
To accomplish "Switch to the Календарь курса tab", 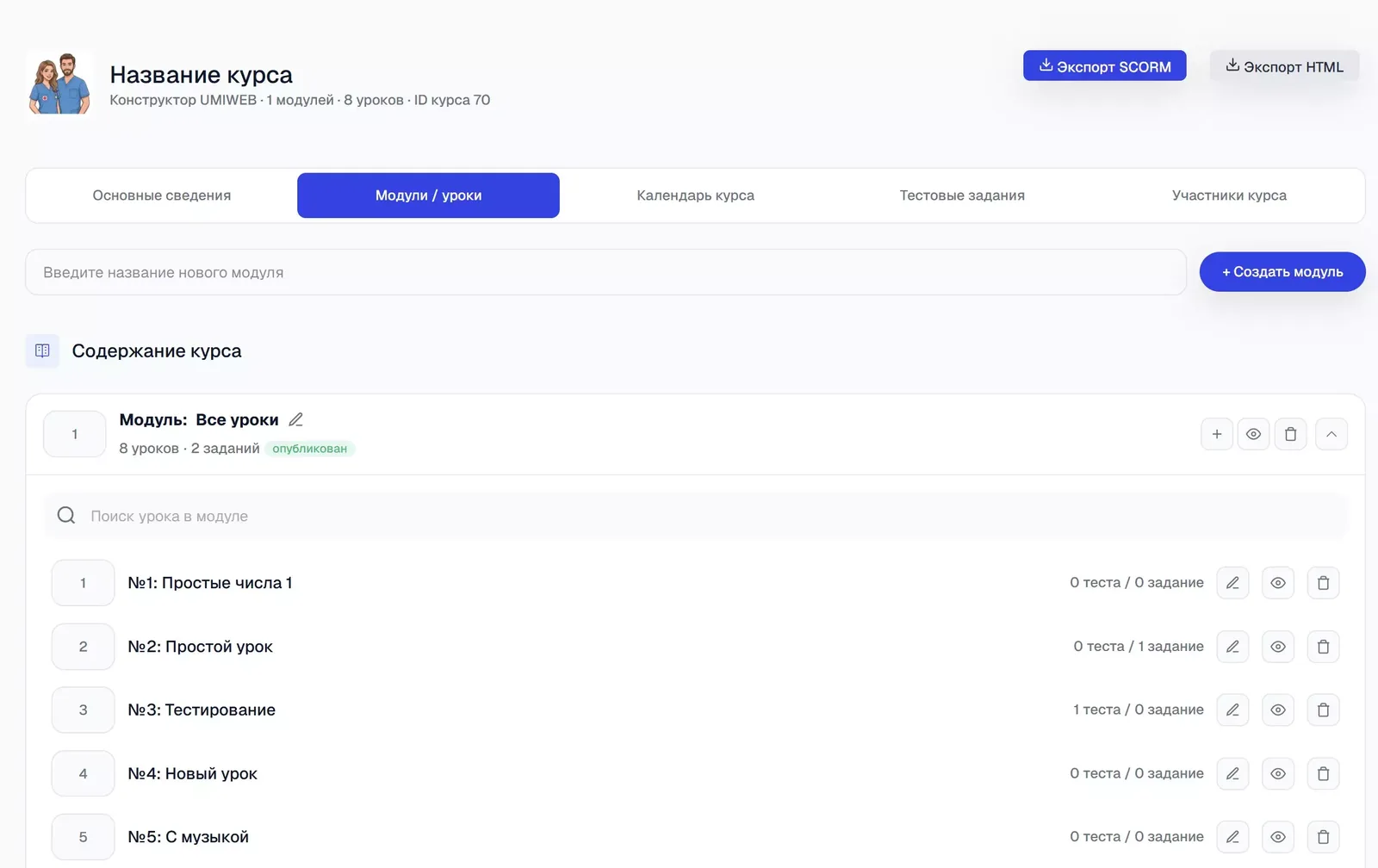I will click(695, 195).
